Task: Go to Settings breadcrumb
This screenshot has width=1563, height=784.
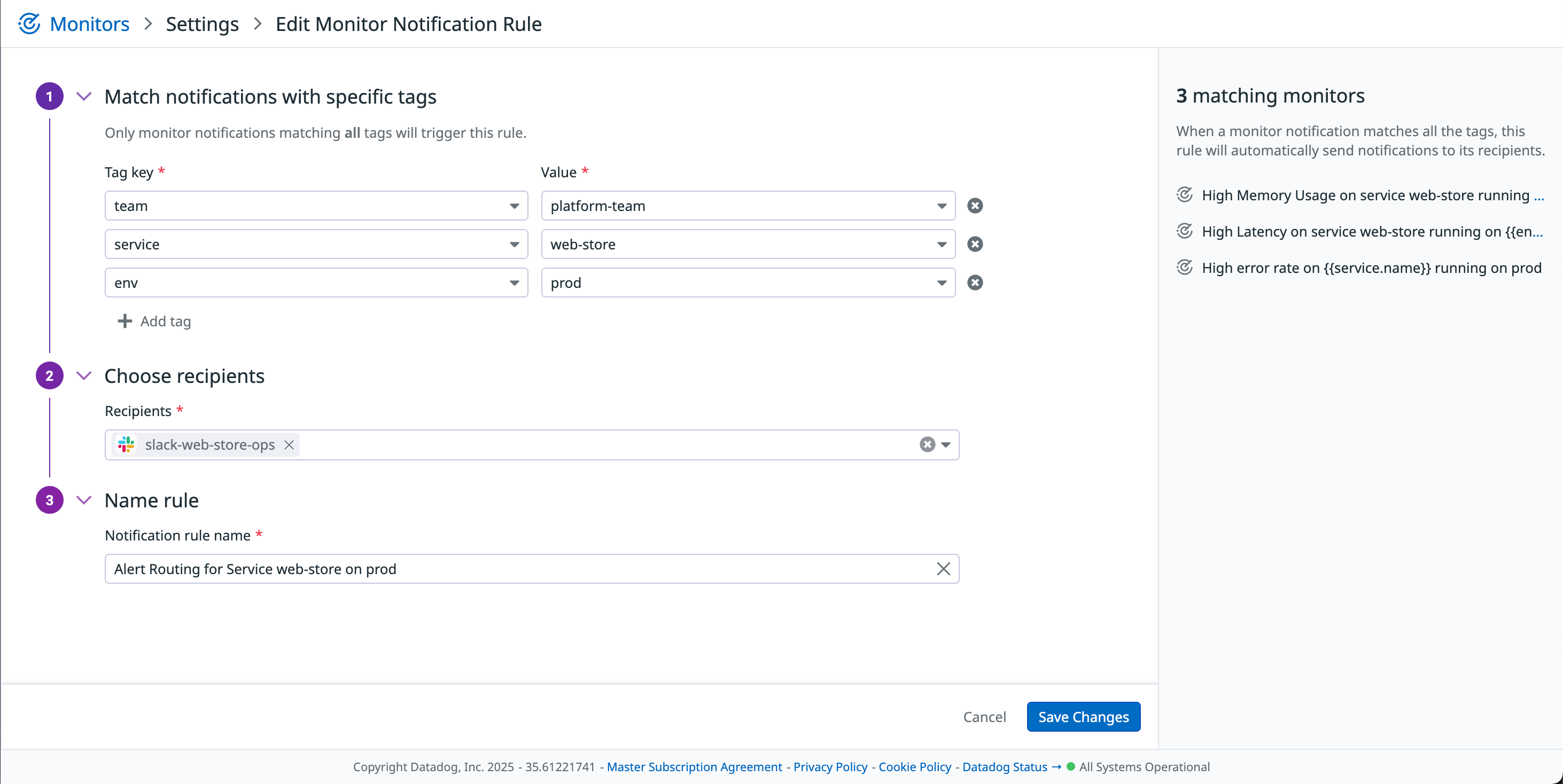Action: (x=202, y=23)
